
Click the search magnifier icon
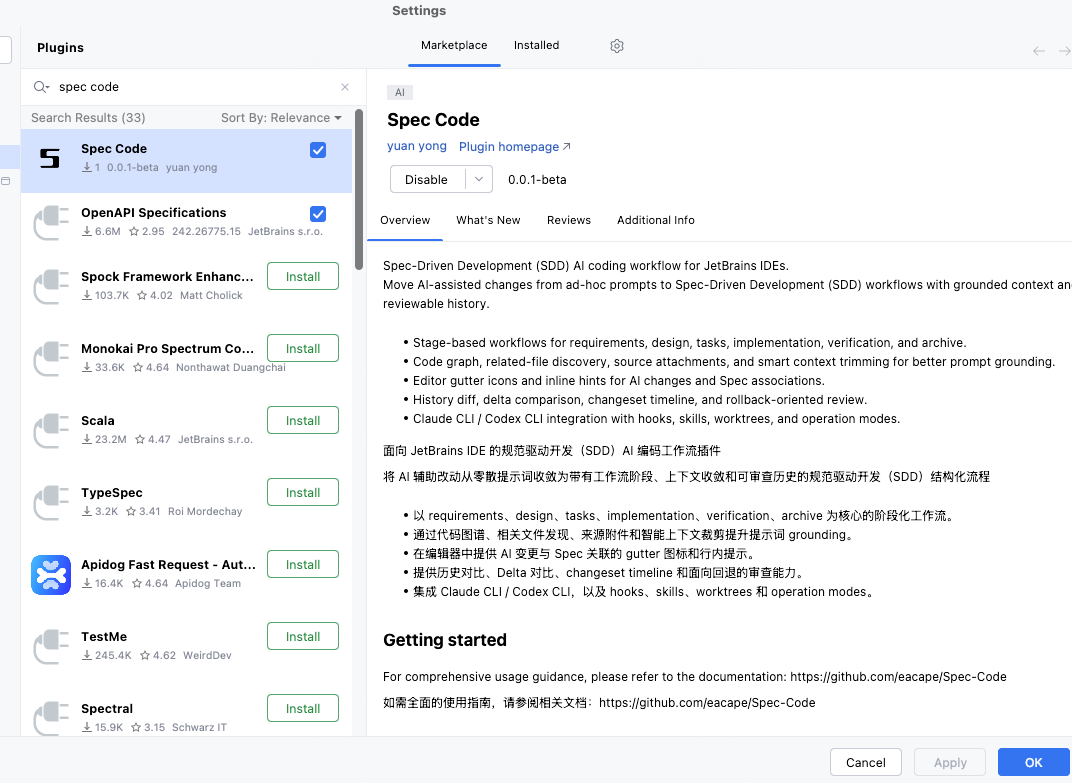pyautogui.click(x=41, y=87)
